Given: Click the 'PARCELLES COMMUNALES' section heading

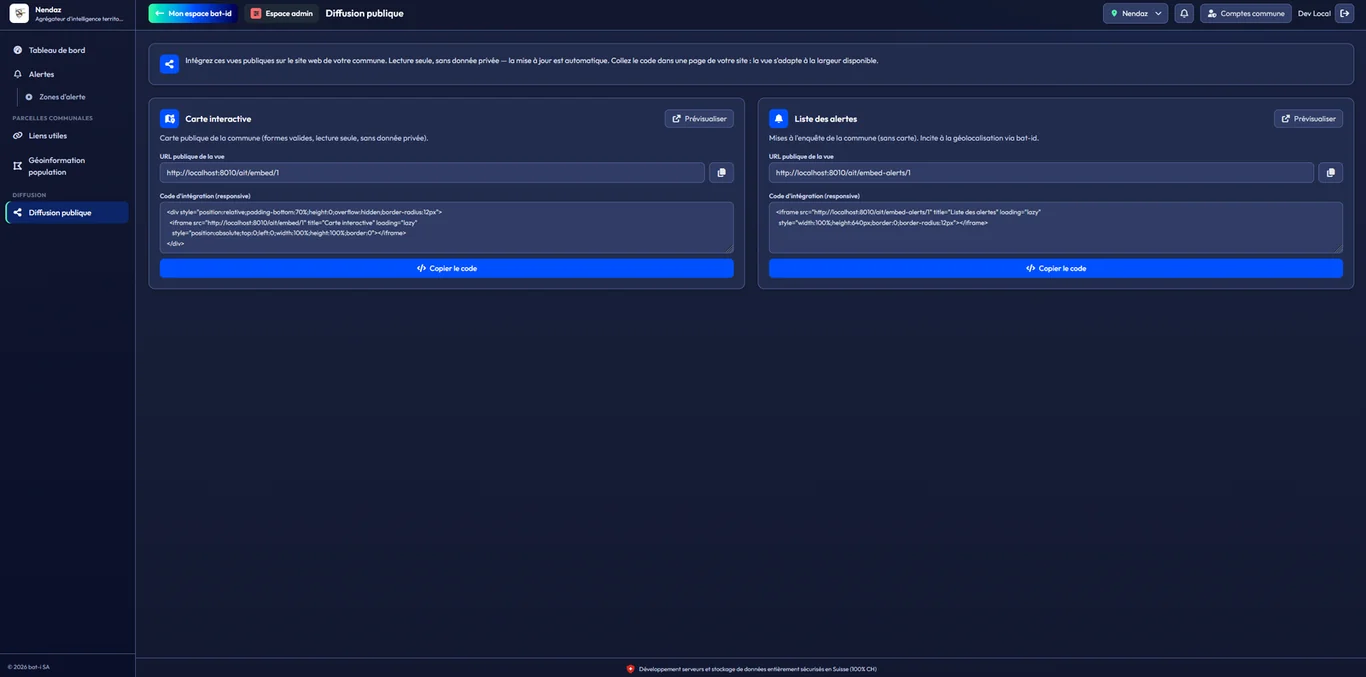Looking at the screenshot, I should [52, 118].
